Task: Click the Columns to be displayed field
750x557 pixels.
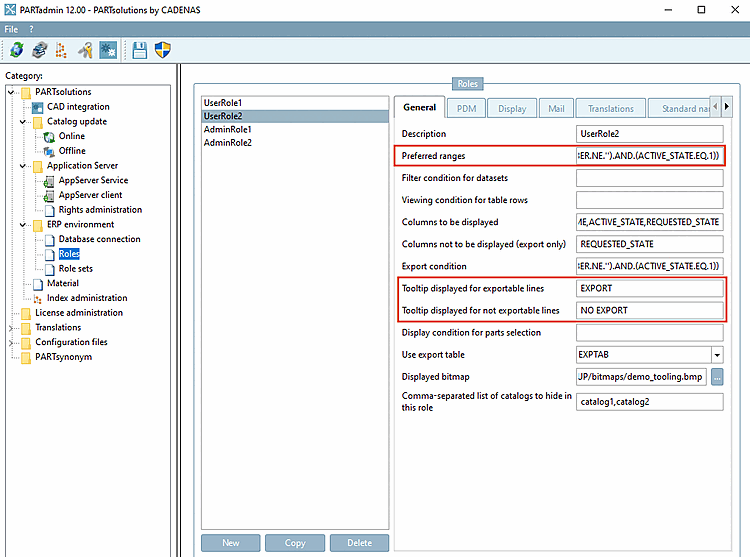Action: [x=650, y=222]
